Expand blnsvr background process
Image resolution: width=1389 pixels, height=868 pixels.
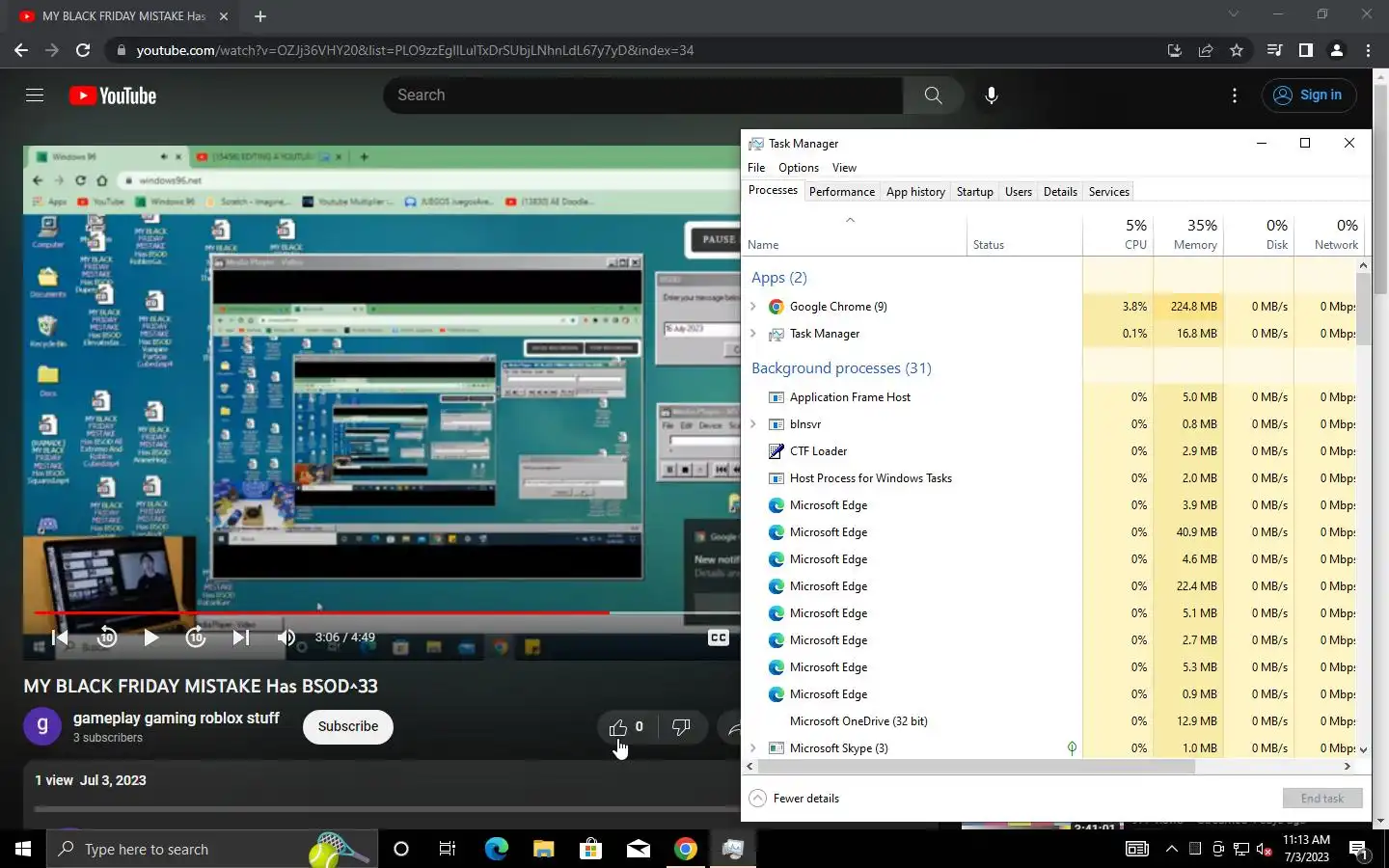pos(753,424)
